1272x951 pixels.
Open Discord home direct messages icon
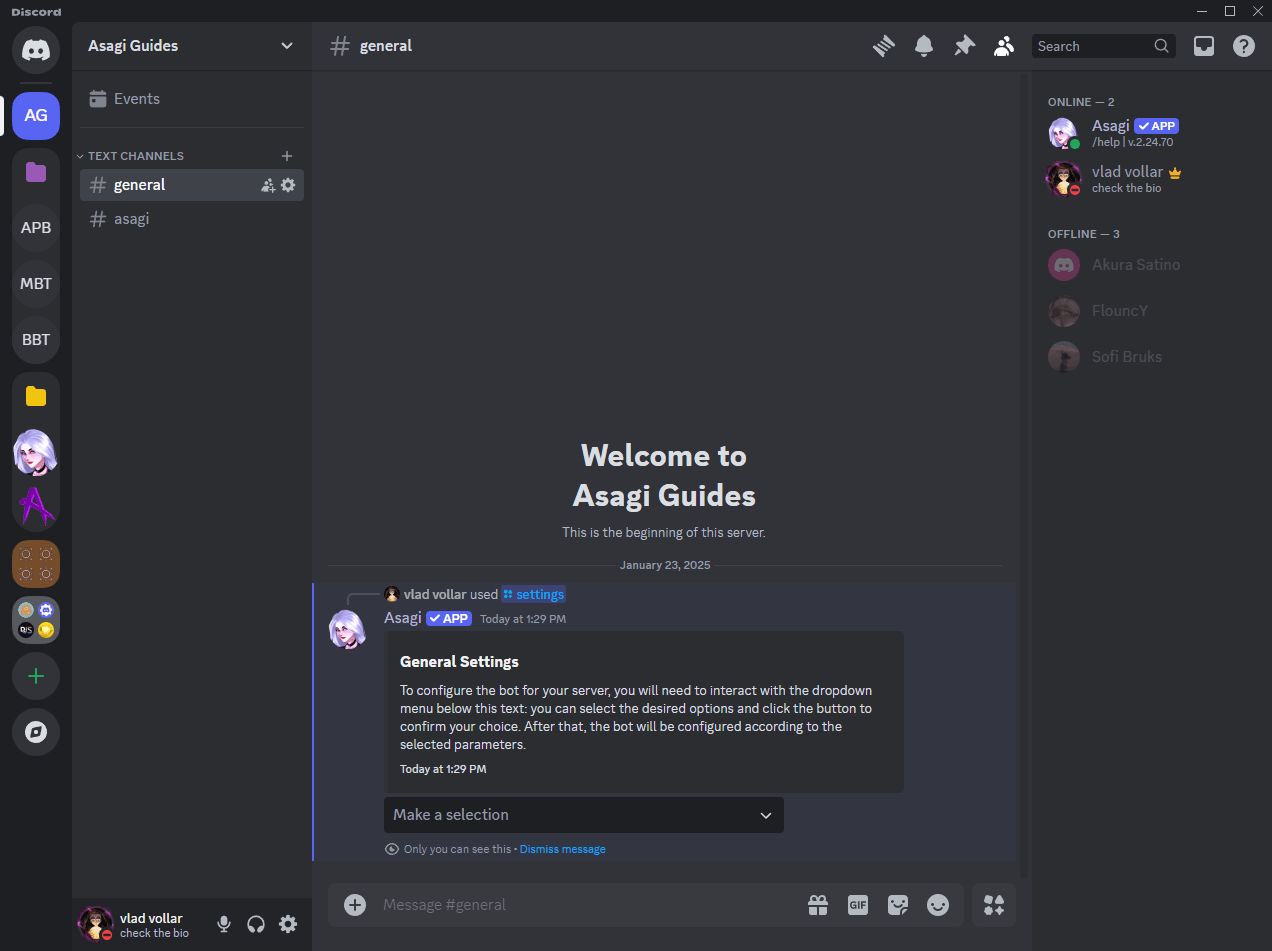[36, 48]
